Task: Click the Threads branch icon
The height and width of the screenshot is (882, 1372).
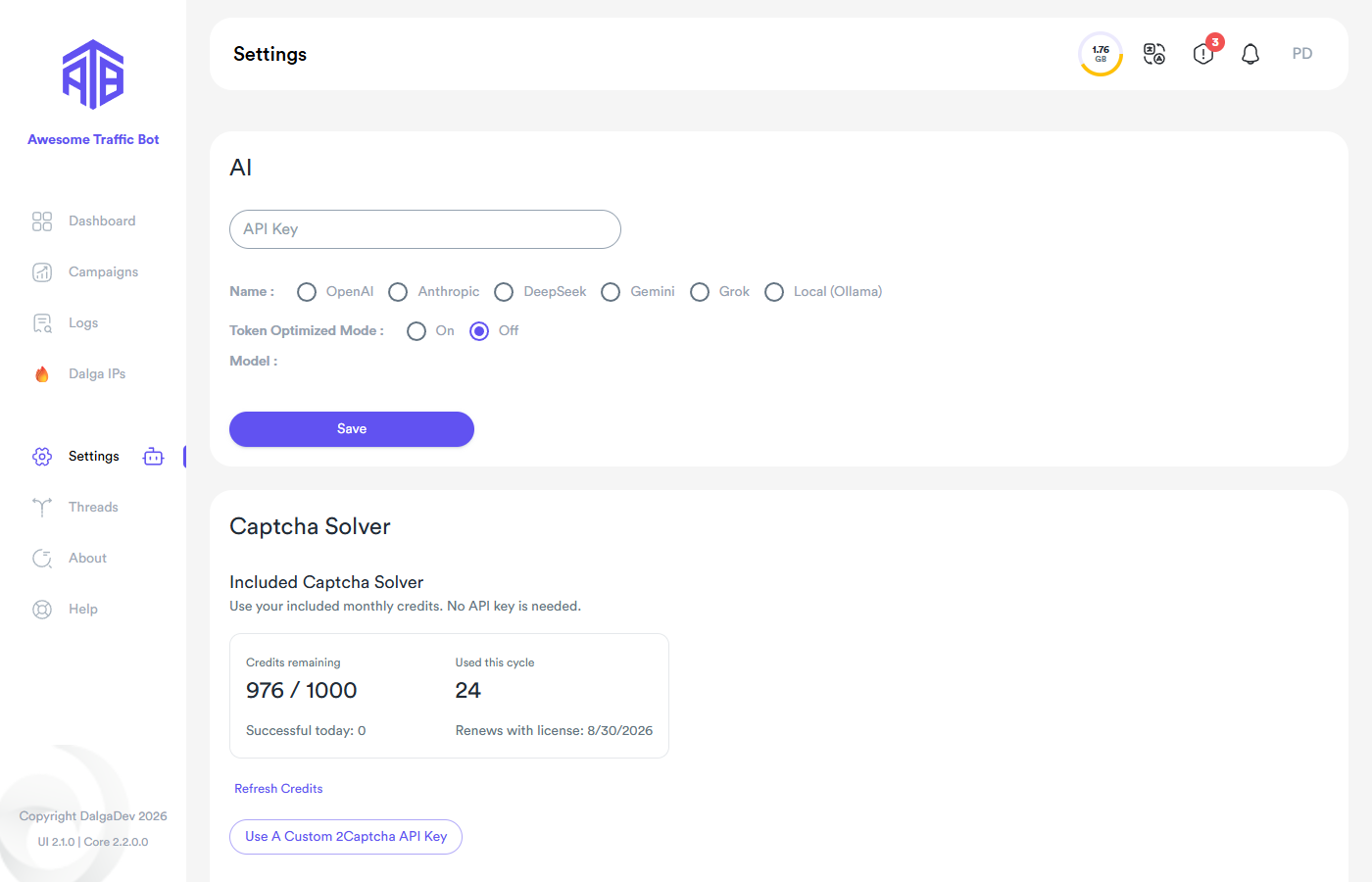Action: 42,508
